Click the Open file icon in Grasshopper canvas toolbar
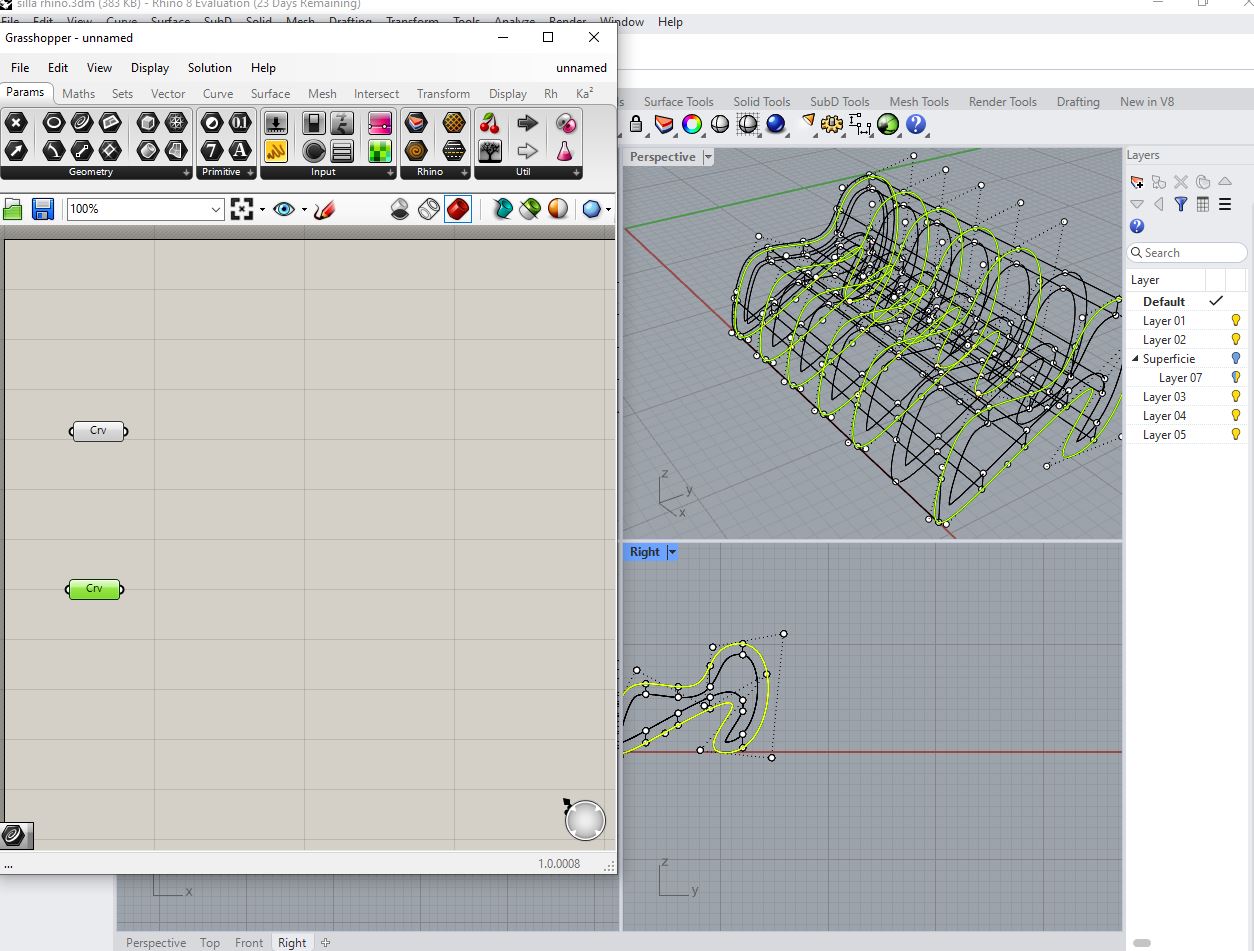 pyautogui.click(x=14, y=208)
